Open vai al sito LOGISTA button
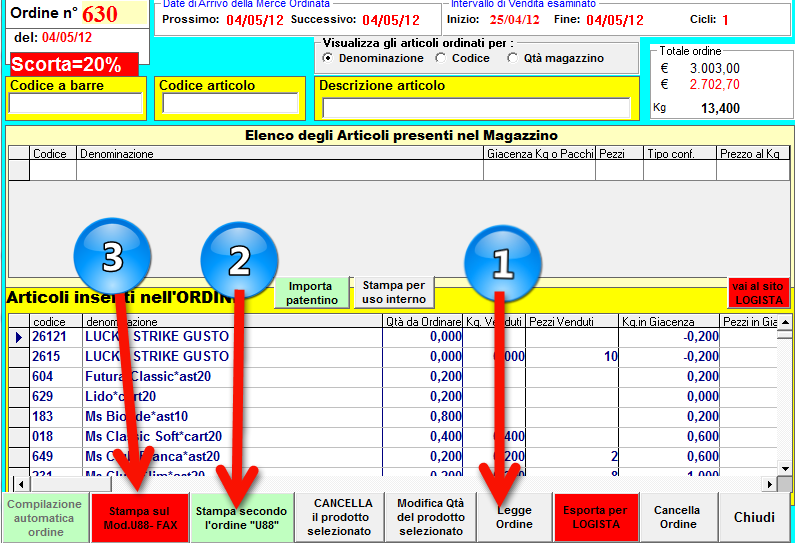The width and height of the screenshot is (795, 543). [759, 293]
